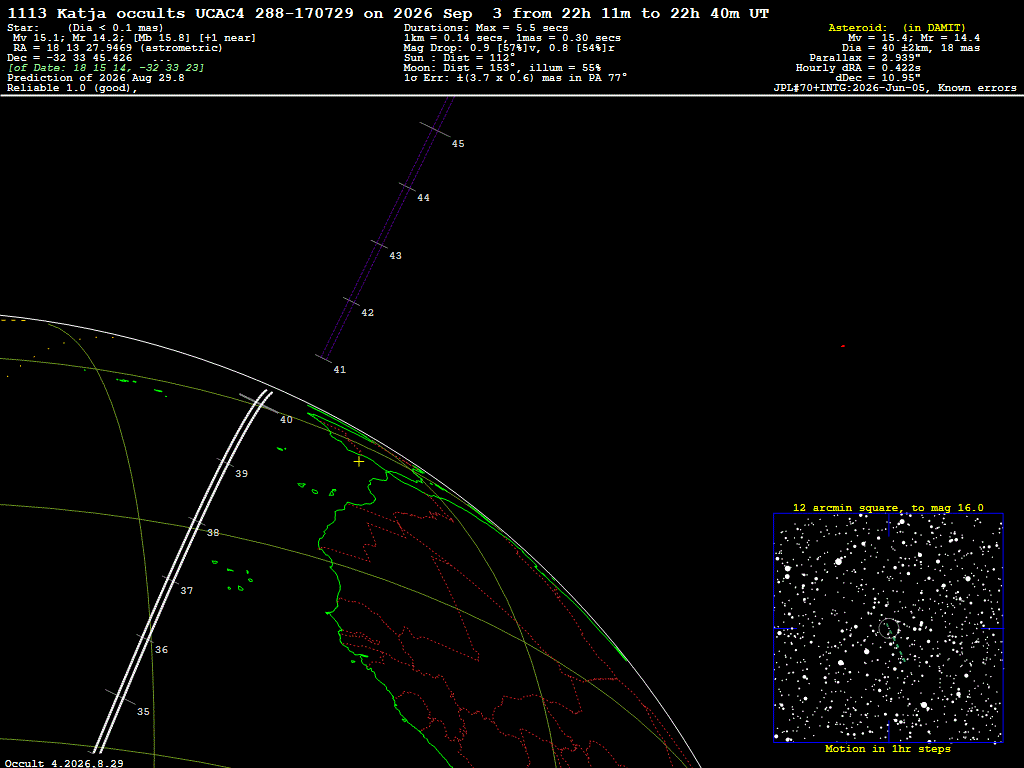Select minute marker 44 on the purple path
The image size is (1024, 768).
(x=423, y=198)
